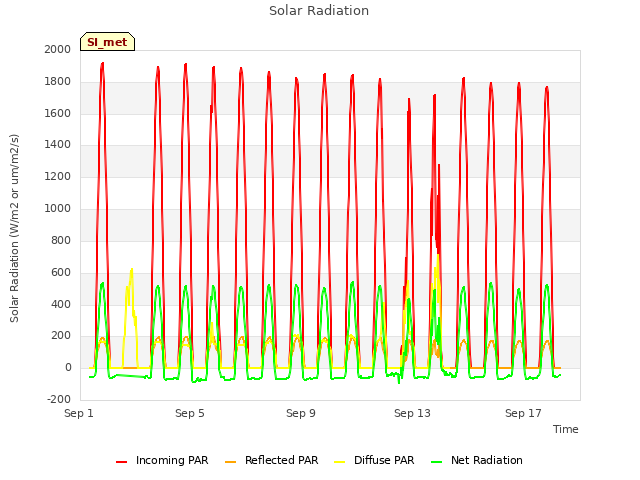
Task: Select the Sep 5 x-axis label
Action: (x=190, y=413)
